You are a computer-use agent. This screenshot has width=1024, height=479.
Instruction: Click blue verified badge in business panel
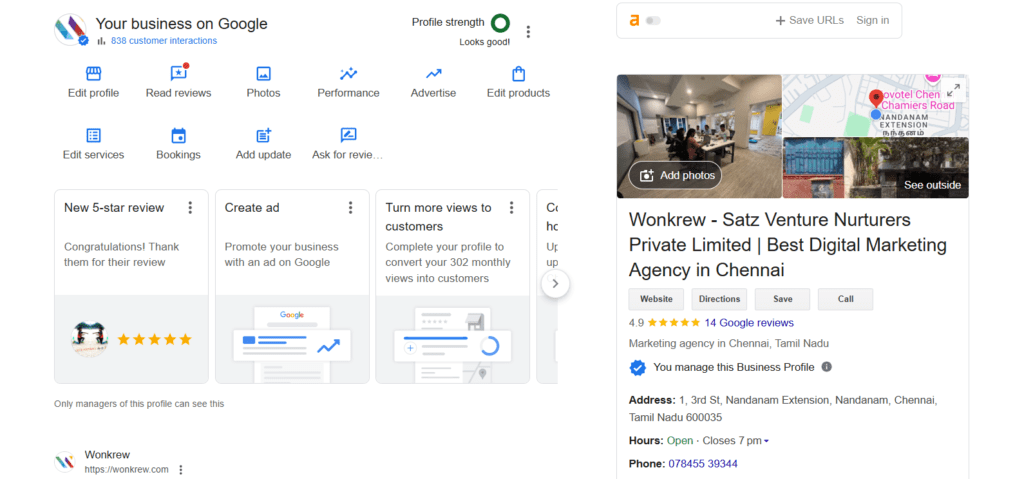637,368
